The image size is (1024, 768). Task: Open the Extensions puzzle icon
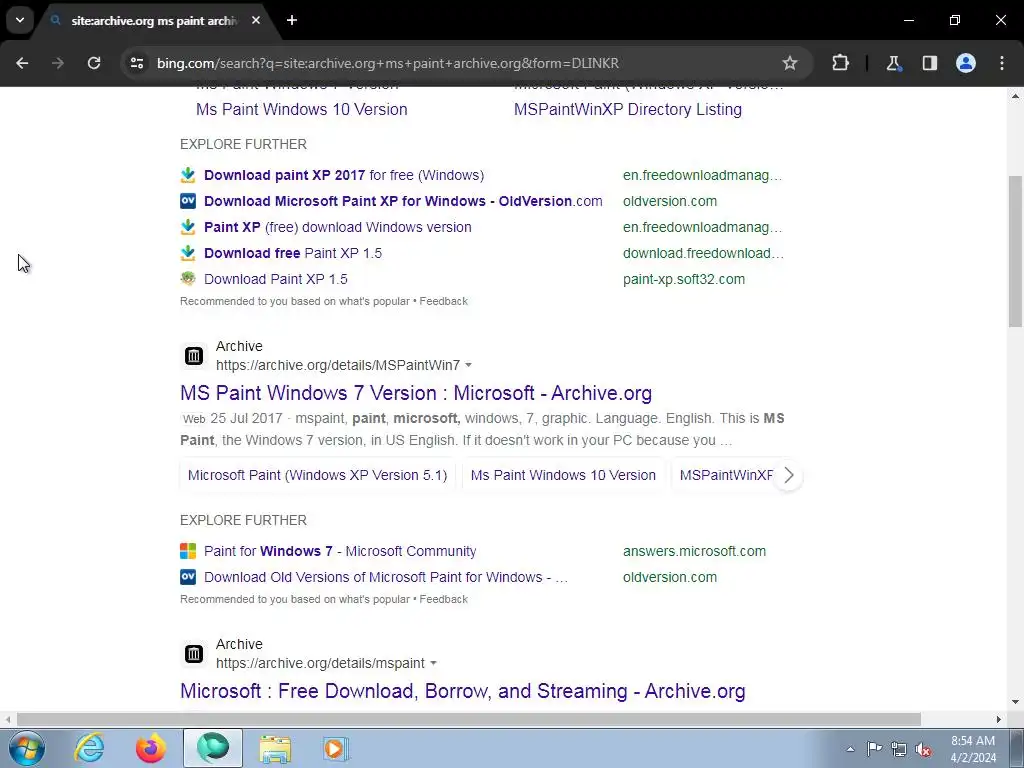coord(840,63)
